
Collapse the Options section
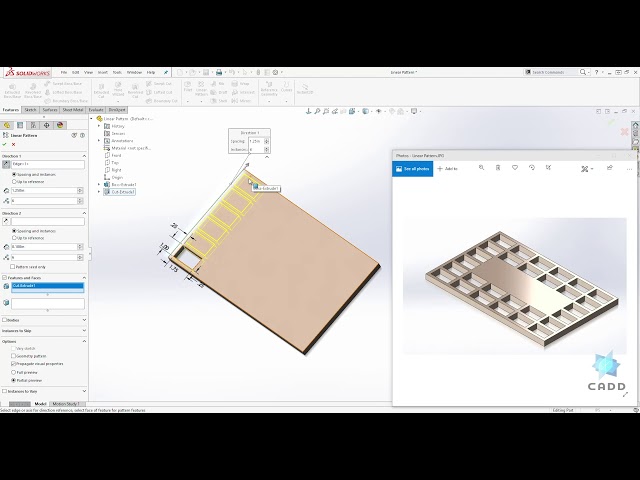pos(84,342)
